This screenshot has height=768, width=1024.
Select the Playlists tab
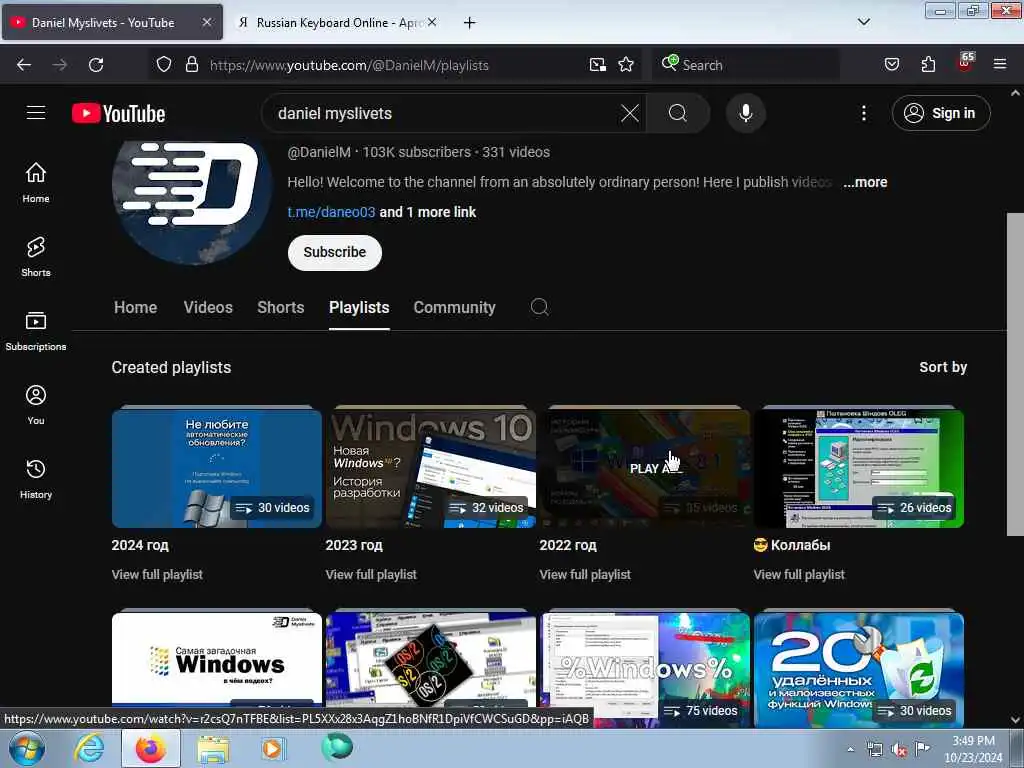click(x=359, y=307)
